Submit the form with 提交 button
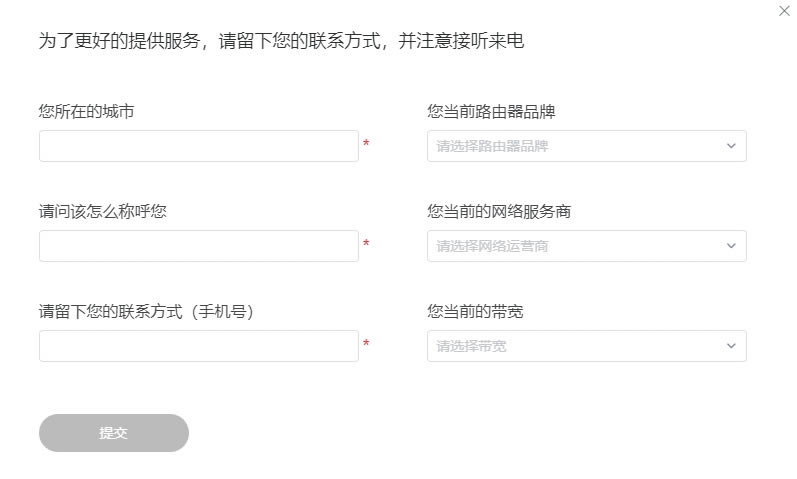This screenshot has height=479, width=797. [114, 433]
